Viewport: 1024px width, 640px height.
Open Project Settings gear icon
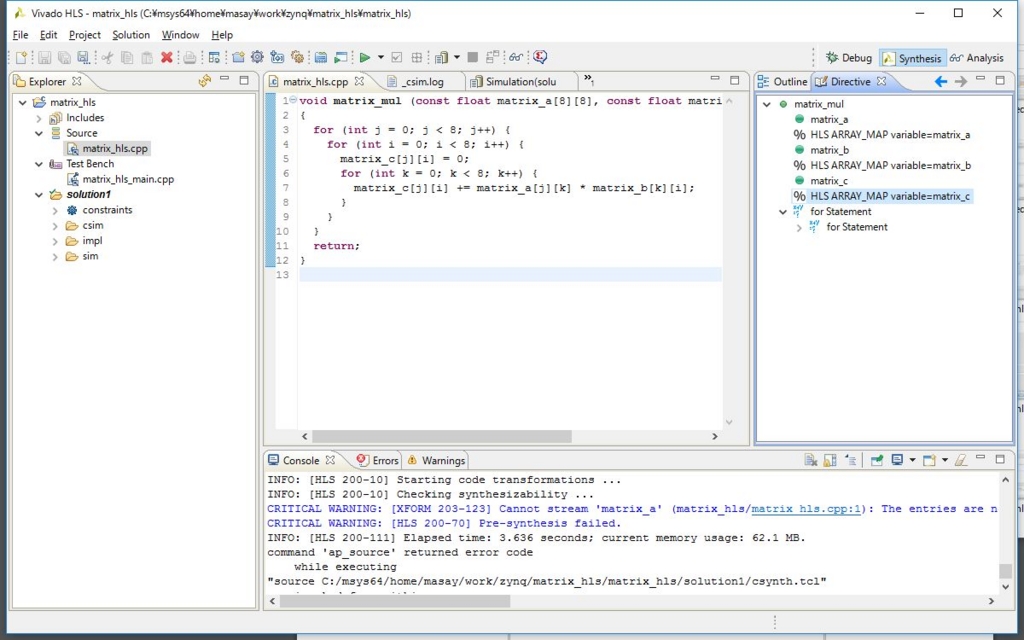tap(257, 57)
